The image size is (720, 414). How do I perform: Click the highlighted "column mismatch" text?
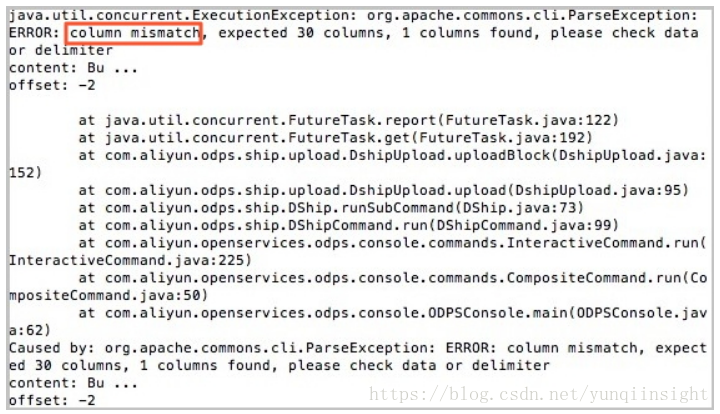click(x=134, y=33)
